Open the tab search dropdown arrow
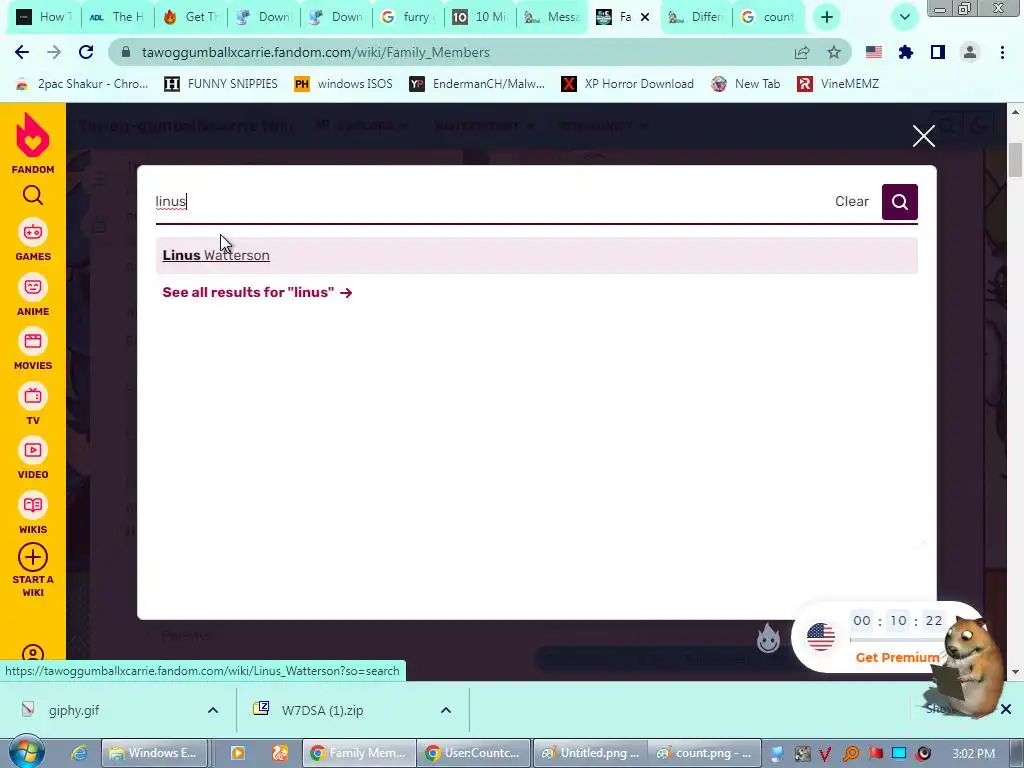Screen dimensions: 1024x768 (904, 17)
